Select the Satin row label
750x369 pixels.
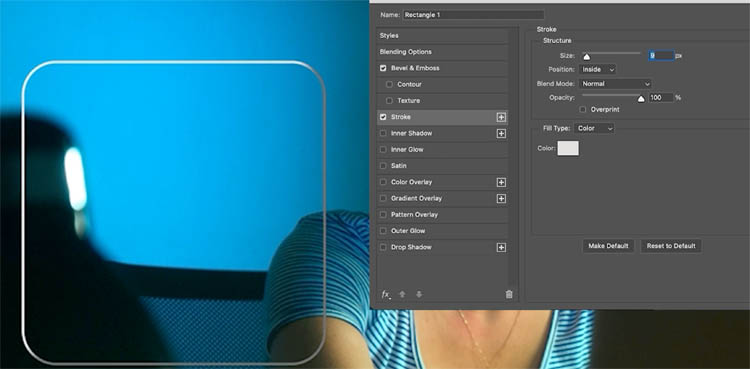399,166
